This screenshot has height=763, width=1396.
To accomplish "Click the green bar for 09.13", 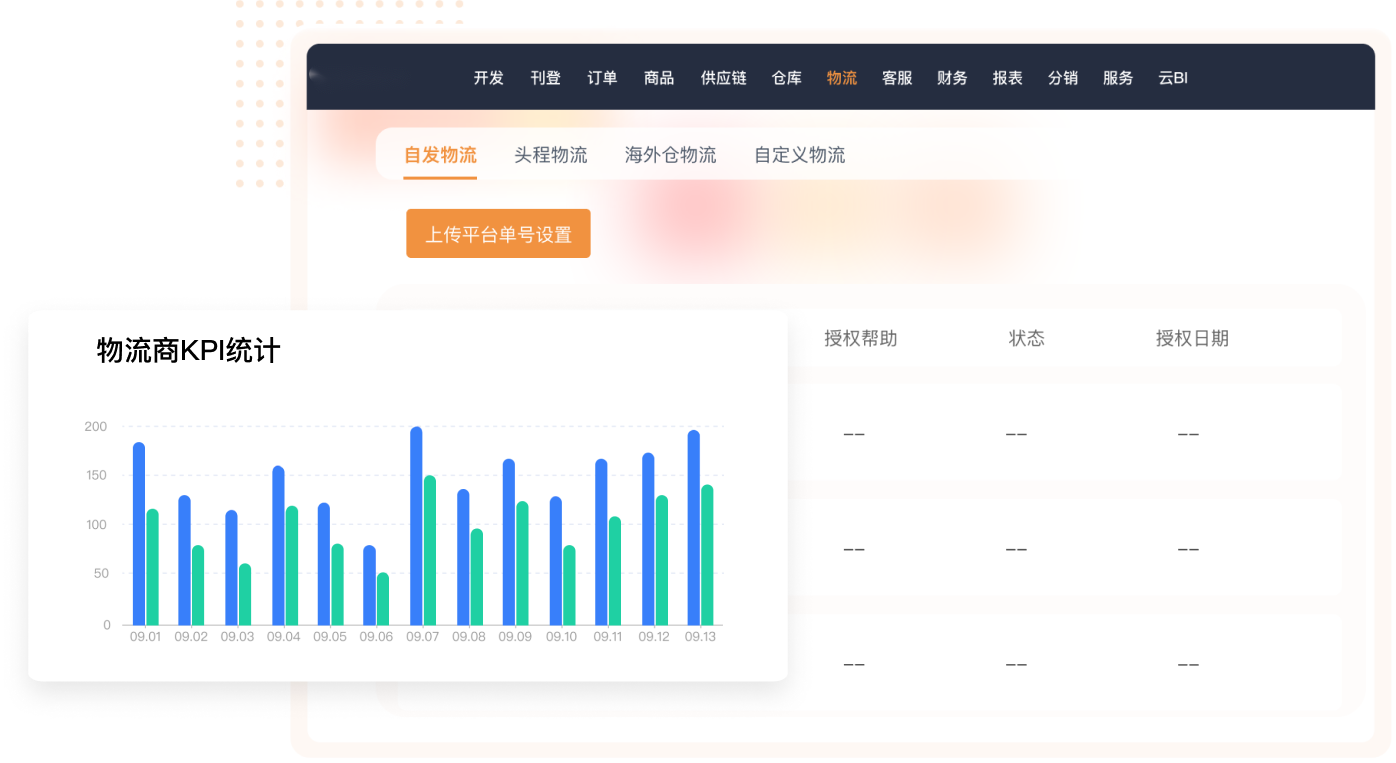I will click(x=707, y=555).
